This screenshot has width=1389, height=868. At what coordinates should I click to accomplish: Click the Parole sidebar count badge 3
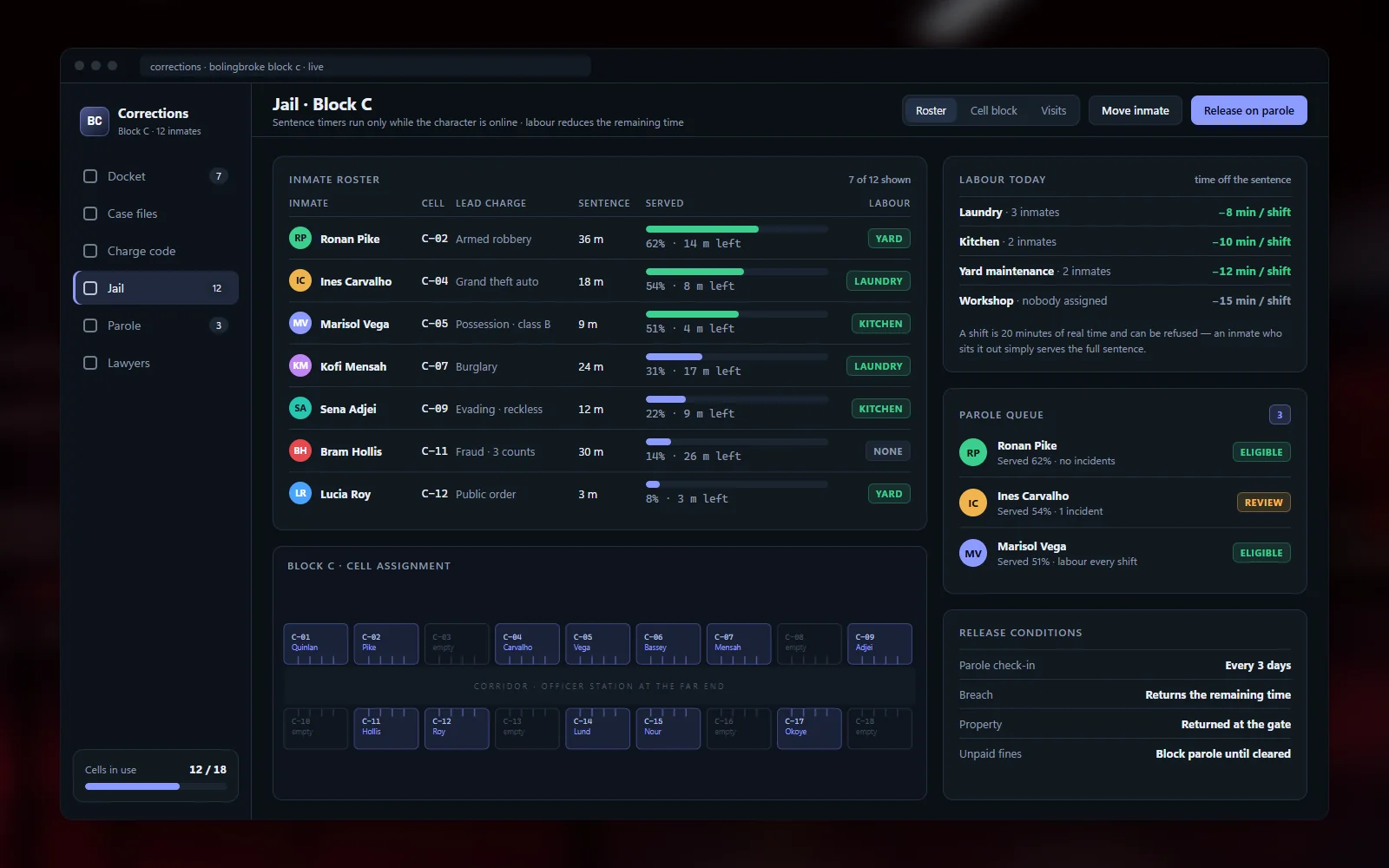coord(219,325)
